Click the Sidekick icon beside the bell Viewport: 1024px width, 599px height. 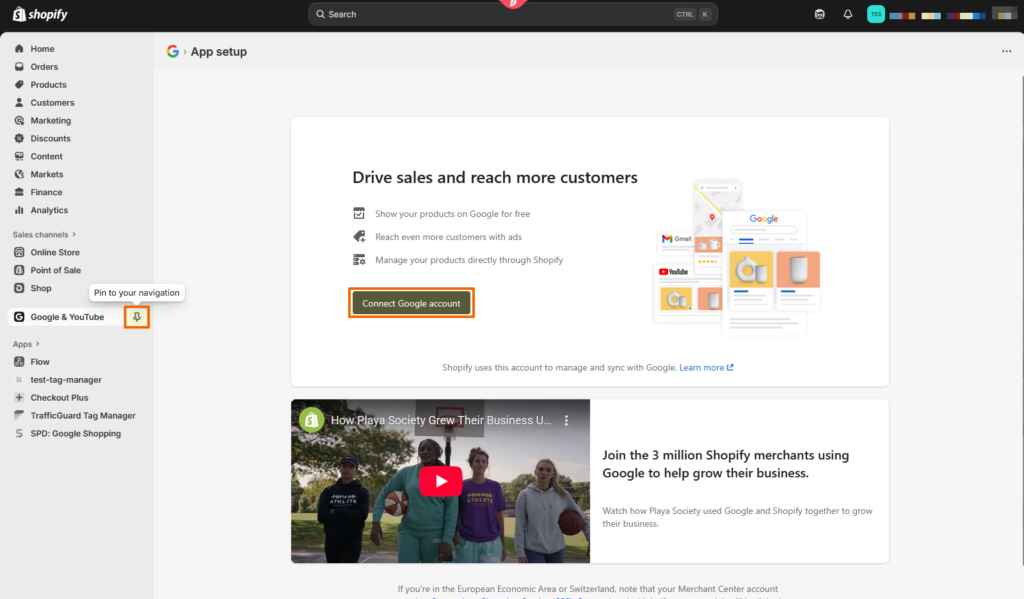820,14
